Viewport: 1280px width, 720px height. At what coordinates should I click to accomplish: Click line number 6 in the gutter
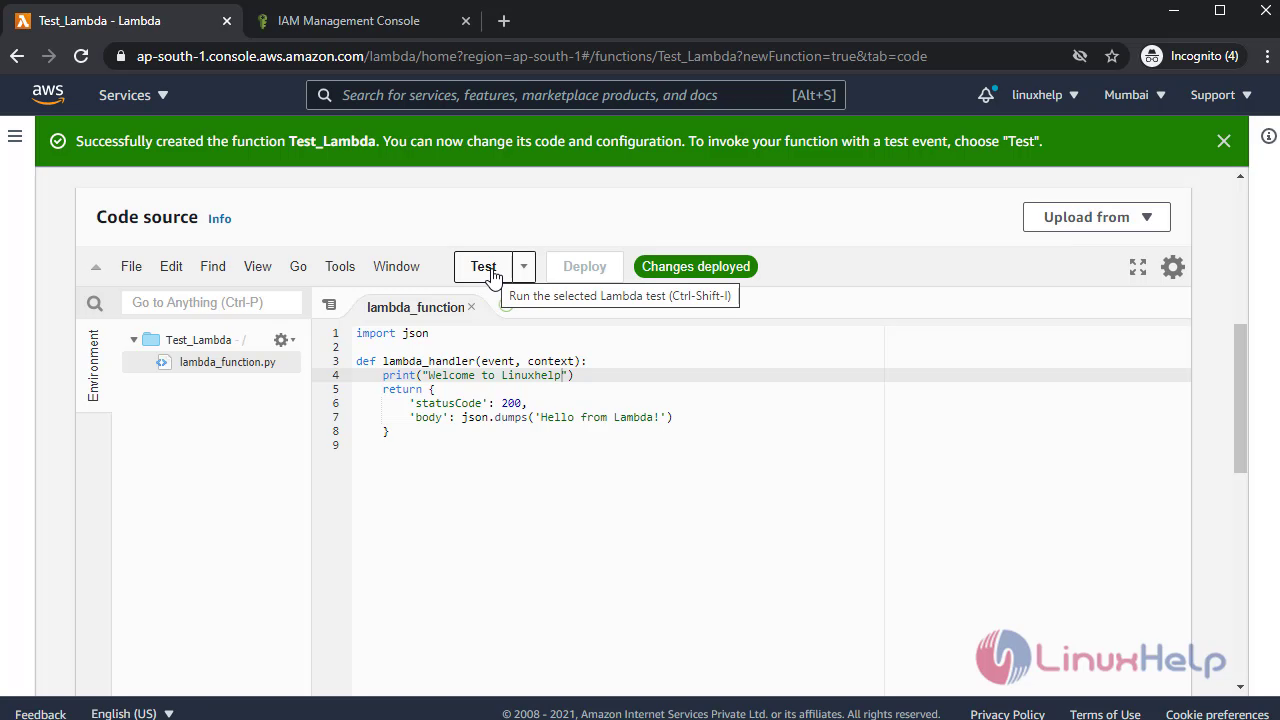[336, 403]
